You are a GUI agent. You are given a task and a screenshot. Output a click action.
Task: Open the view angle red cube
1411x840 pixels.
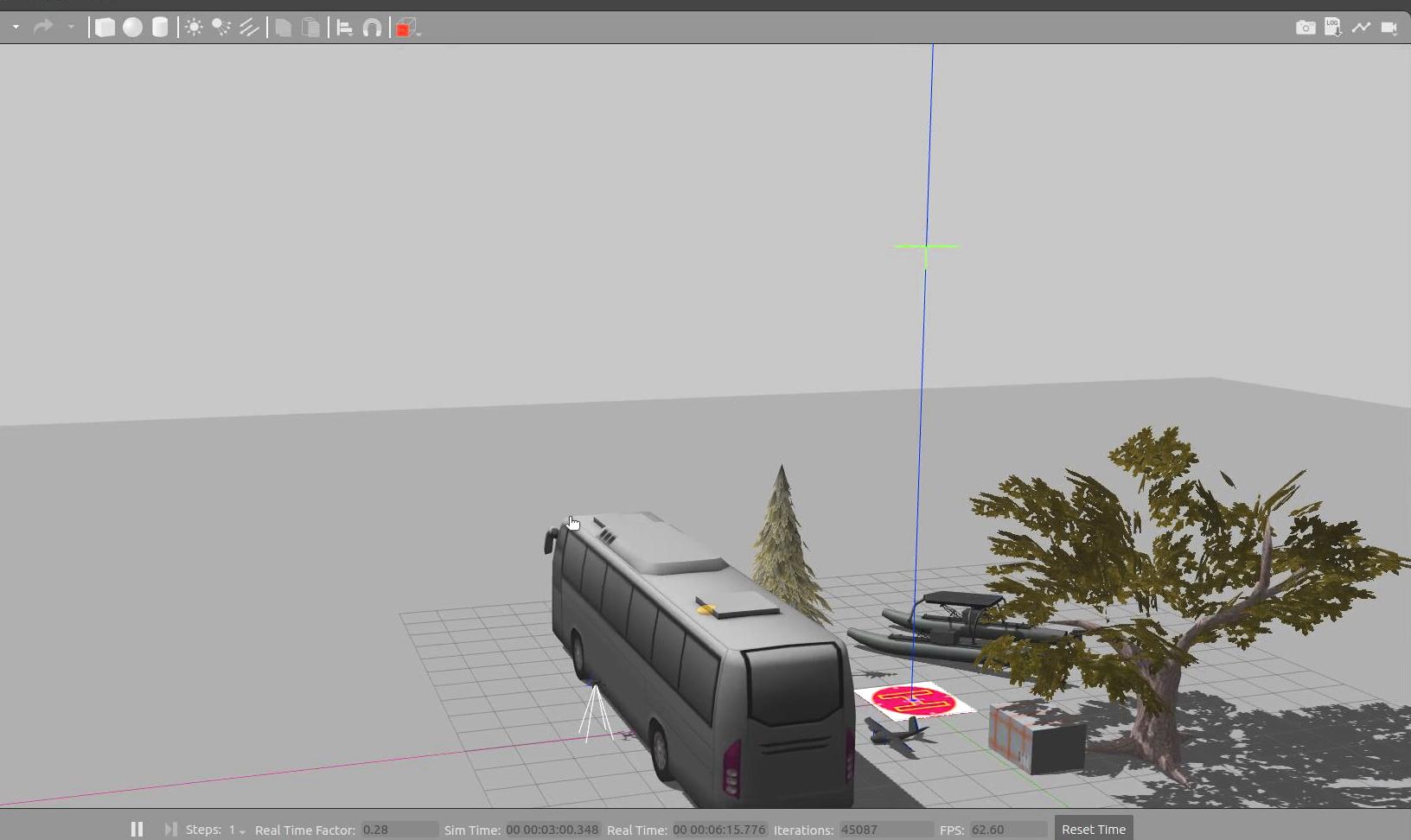coord(406,28)
